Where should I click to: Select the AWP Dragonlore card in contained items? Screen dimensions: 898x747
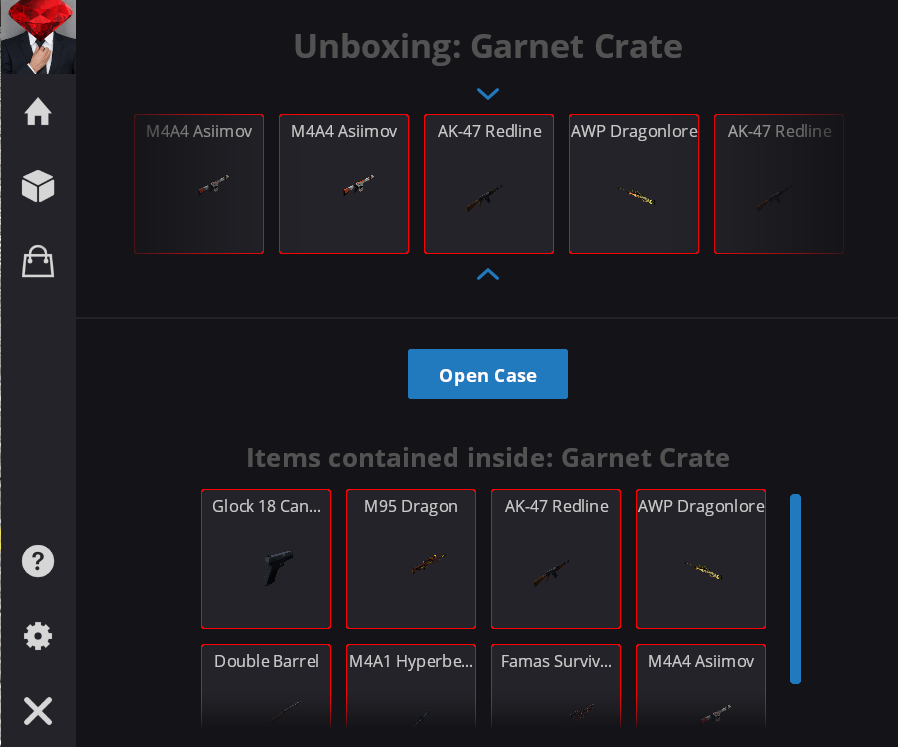point(701,559)
